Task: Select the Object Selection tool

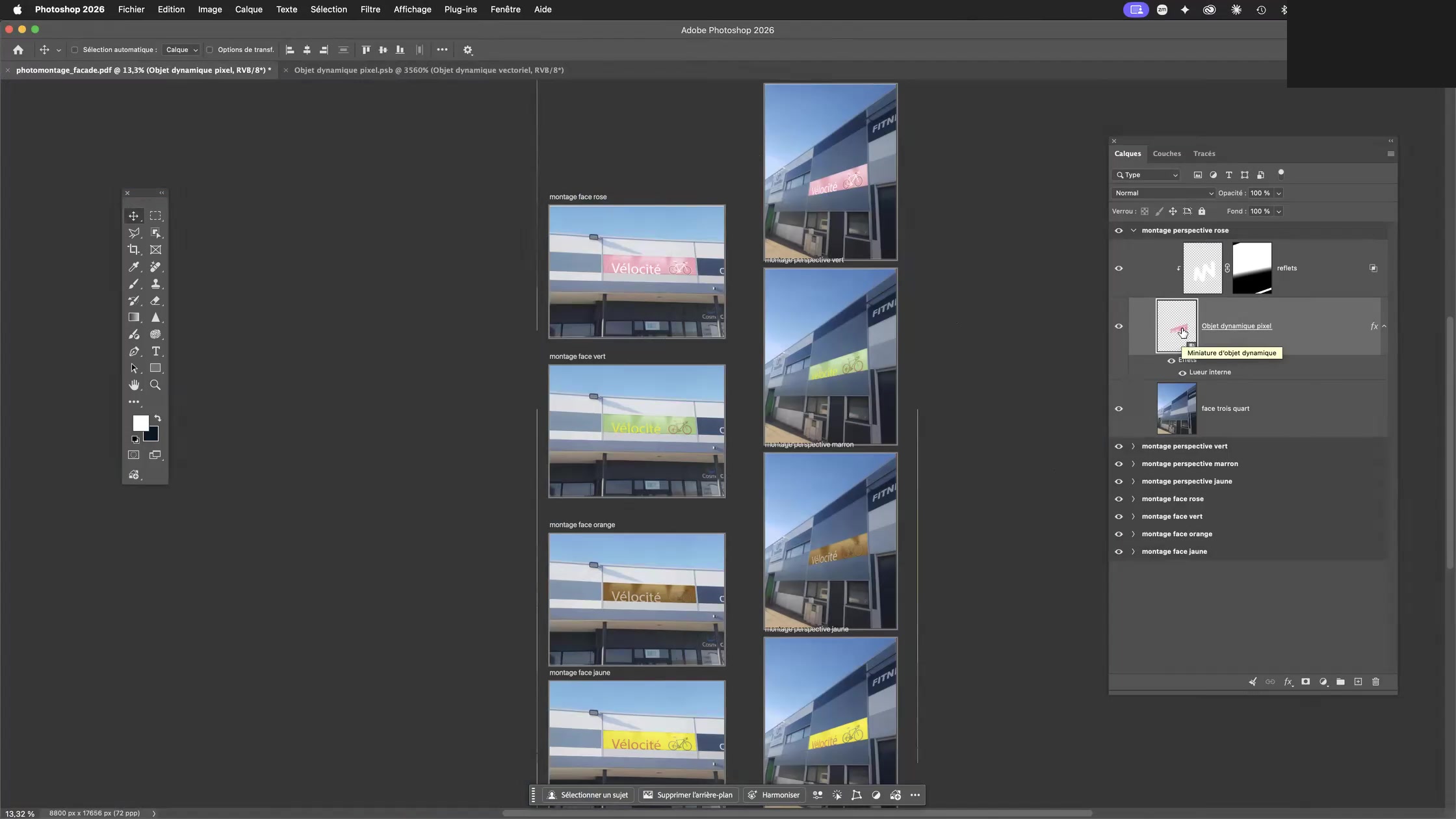Action: (x=155, y=233)
